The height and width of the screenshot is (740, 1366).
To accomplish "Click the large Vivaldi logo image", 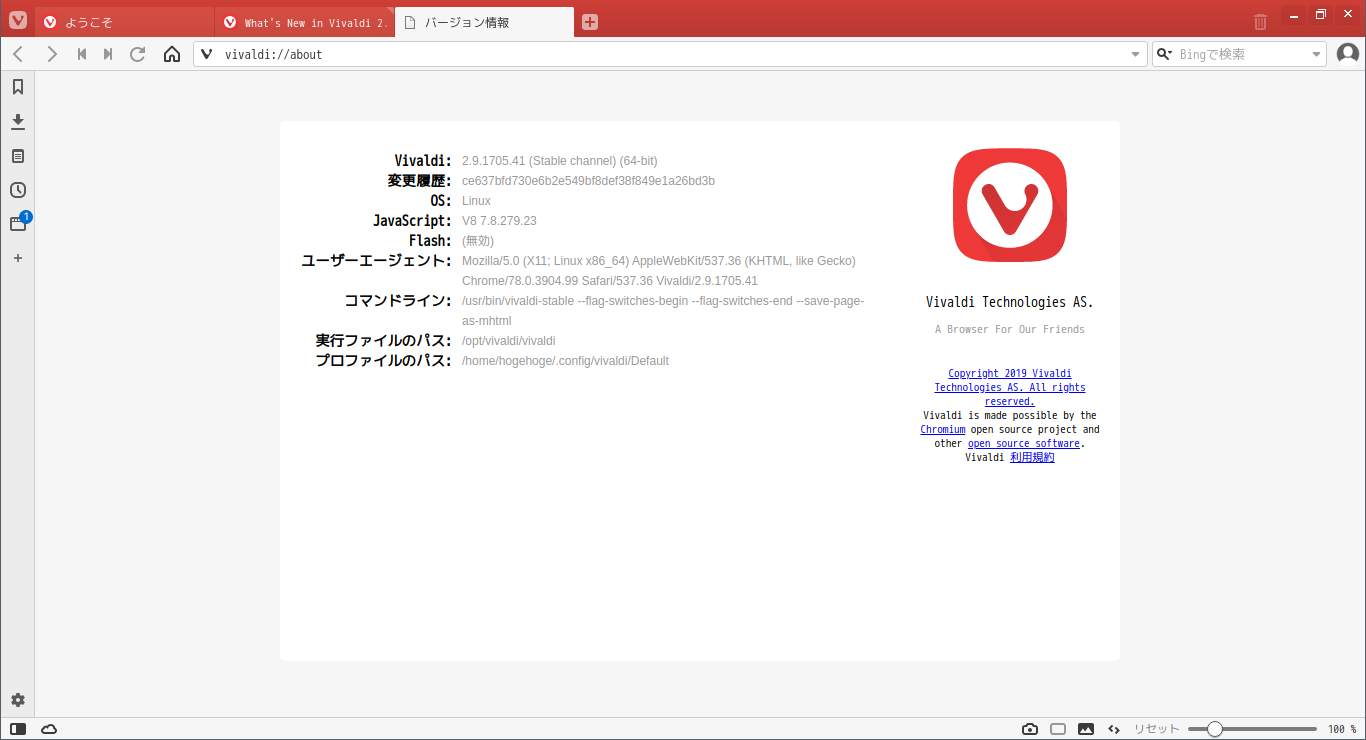I will point(1010,206).
